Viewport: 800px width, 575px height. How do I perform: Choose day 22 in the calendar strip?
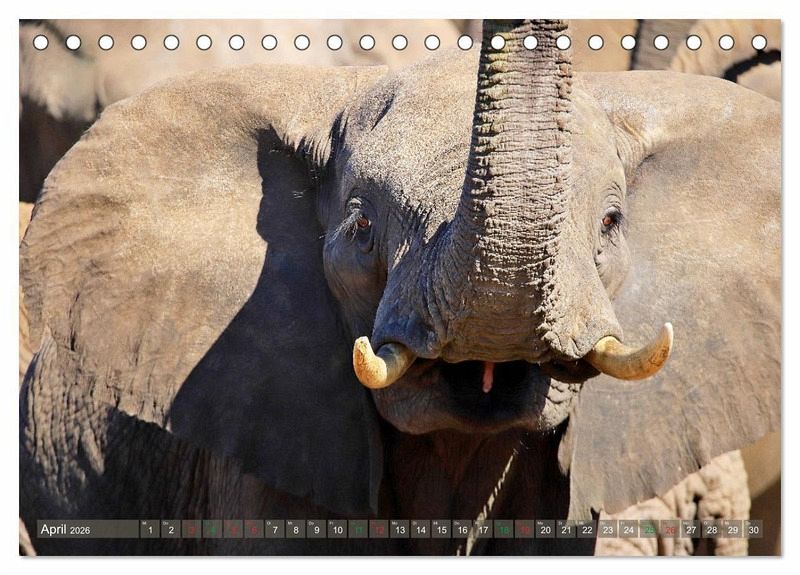(x=587, y=529)
